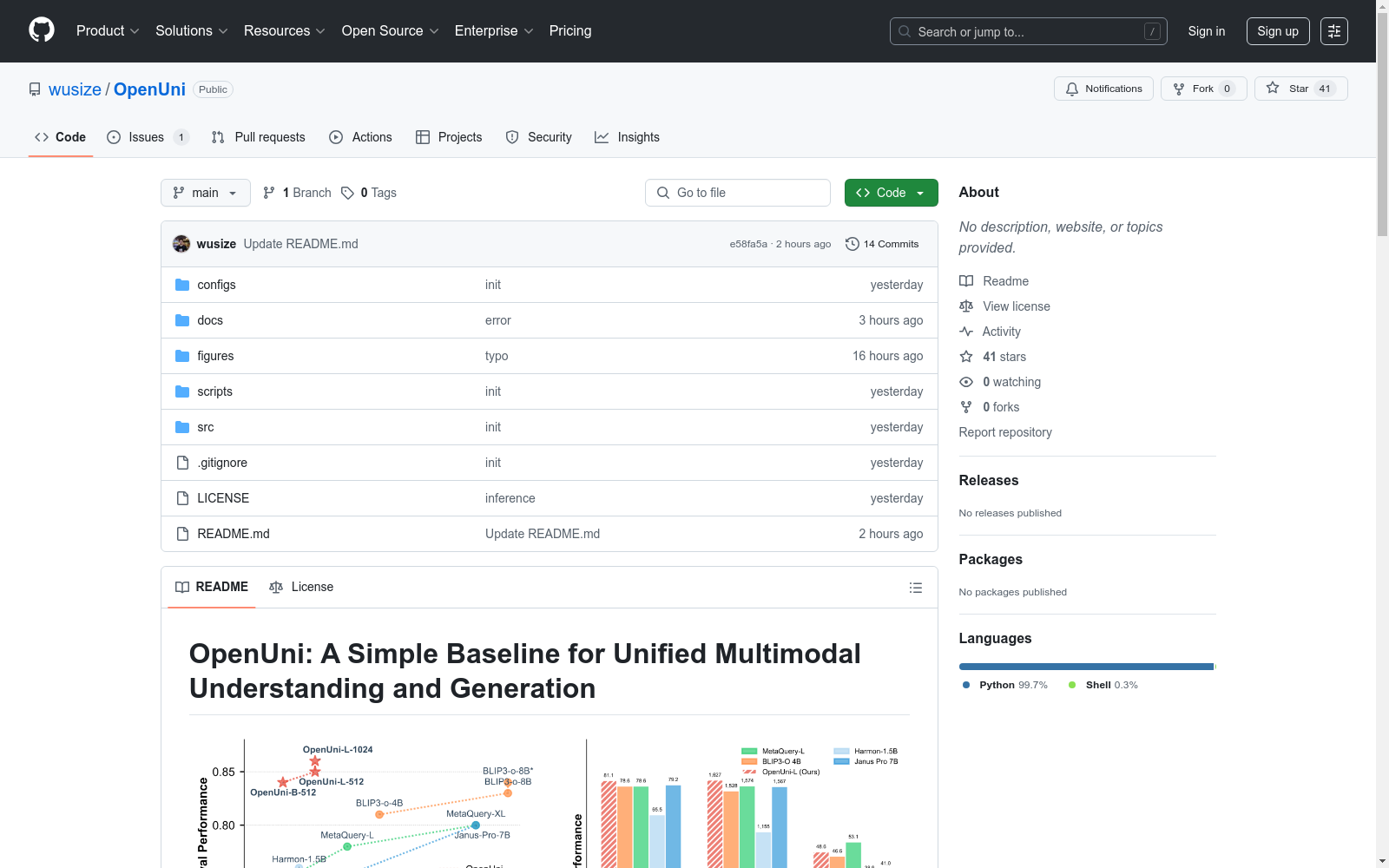Click the tag icon next to Tags
The width and height of the screenshot is (1389, 868).
[x=347, y=193]
